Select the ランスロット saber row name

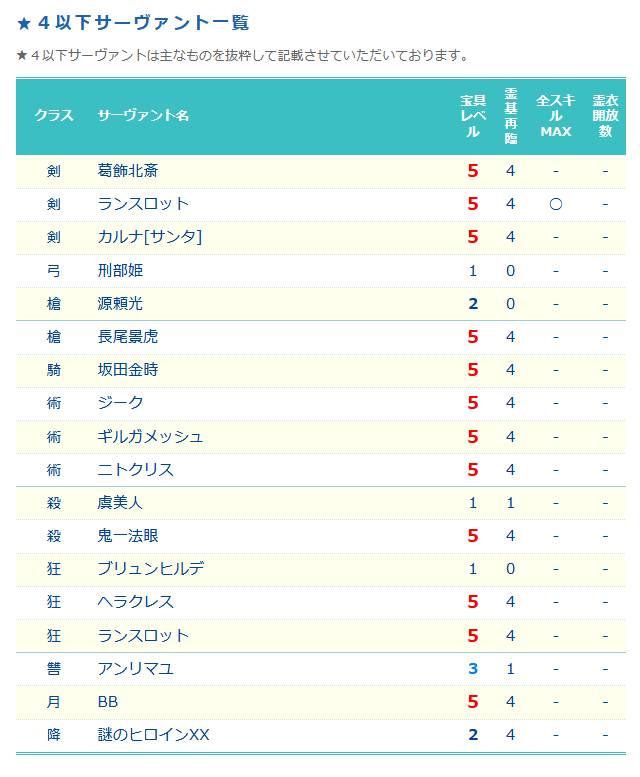click(143, 204)
